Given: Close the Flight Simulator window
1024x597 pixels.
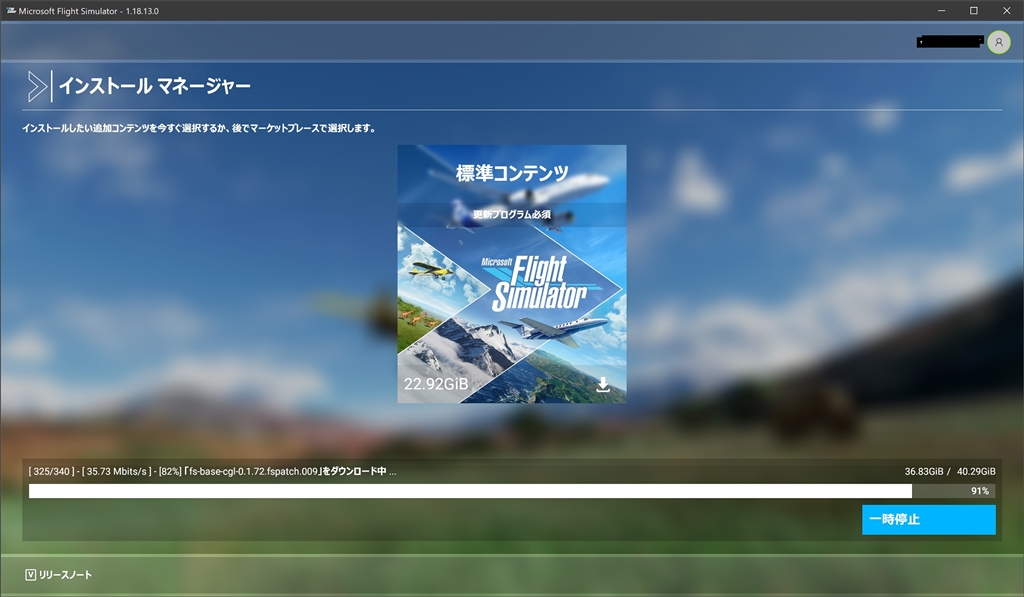Looking at the screenshot, I should 1006,10.
